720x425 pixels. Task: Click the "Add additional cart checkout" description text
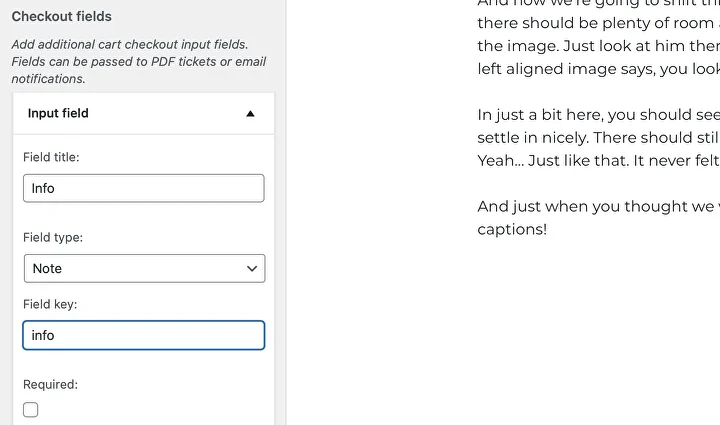click(130, 45)
